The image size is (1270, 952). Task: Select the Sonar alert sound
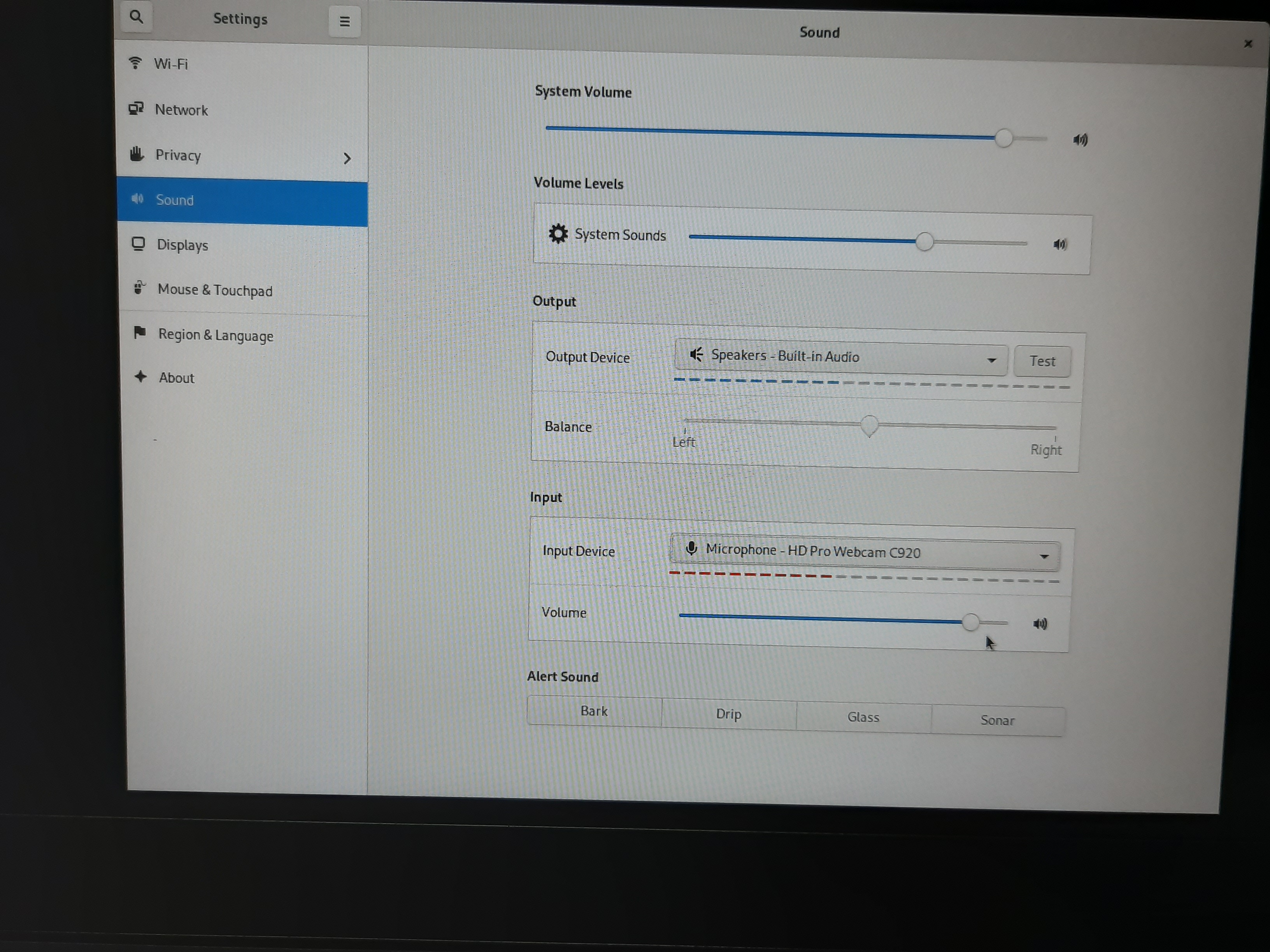pyautogui.click(x=997, y=720)
